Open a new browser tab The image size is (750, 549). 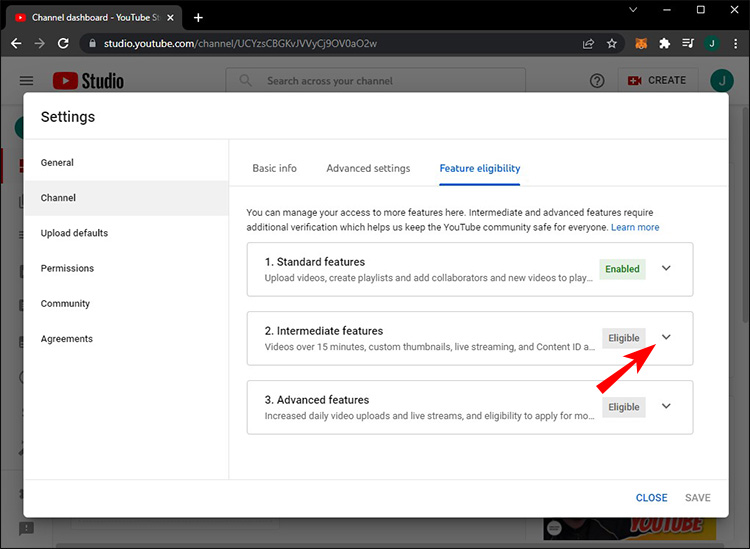198,18
